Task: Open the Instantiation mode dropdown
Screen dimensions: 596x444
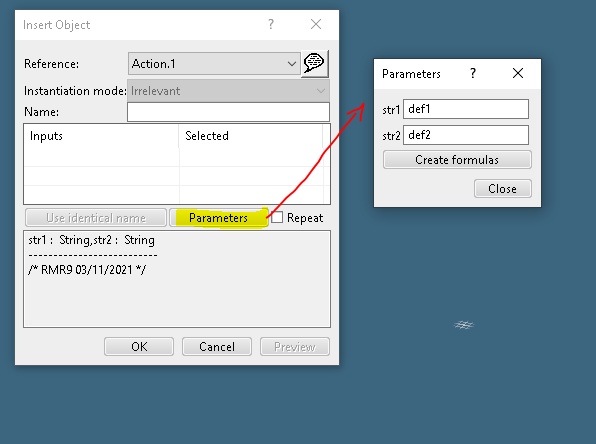Action: [x=228, y=91]
